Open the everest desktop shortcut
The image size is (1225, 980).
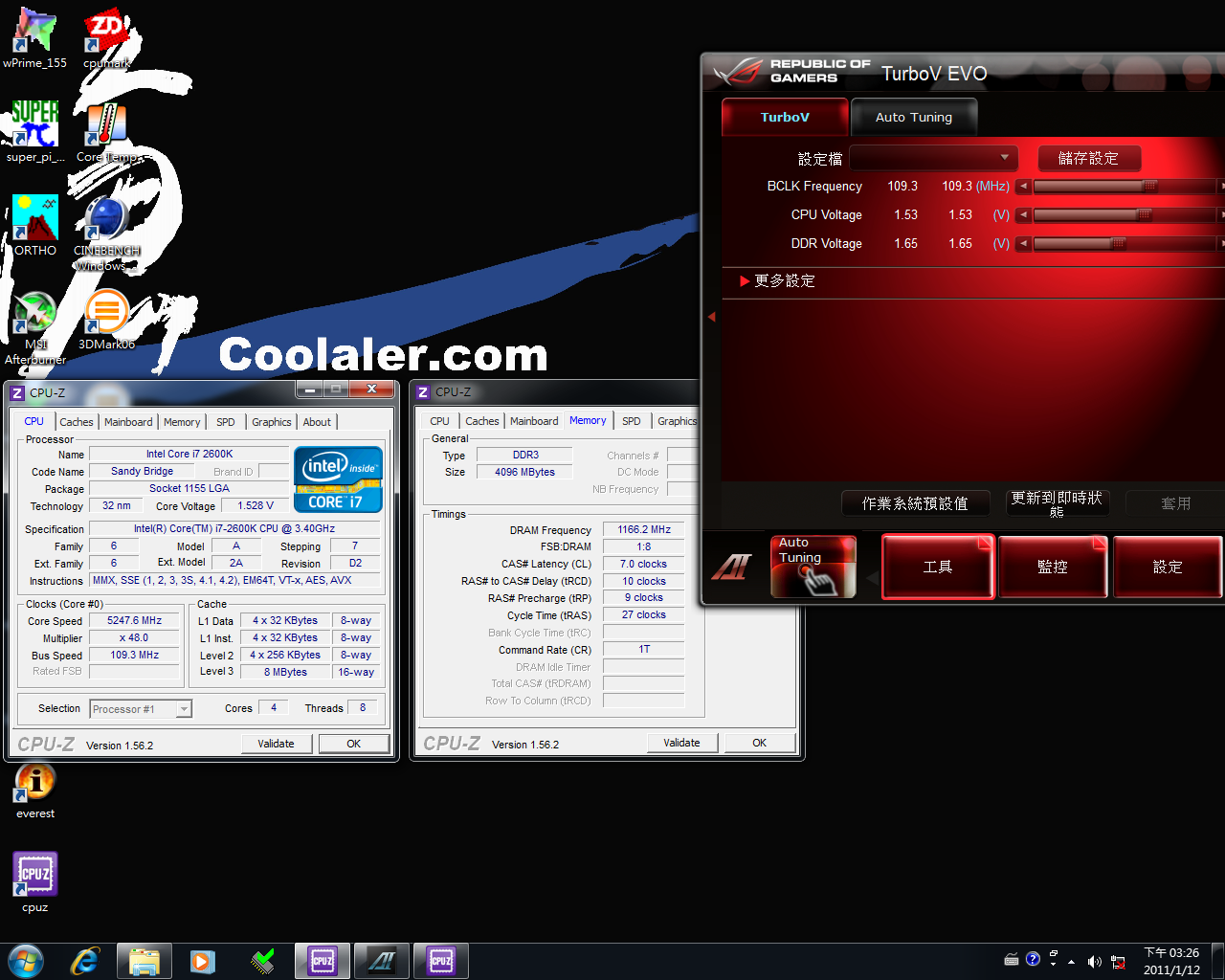click(x=35, y=791)
